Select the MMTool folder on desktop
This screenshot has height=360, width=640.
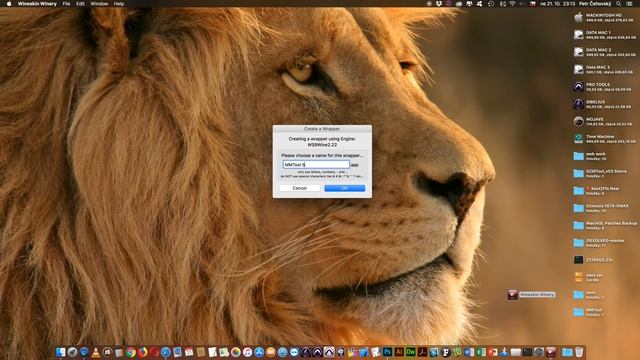[578, 312]
